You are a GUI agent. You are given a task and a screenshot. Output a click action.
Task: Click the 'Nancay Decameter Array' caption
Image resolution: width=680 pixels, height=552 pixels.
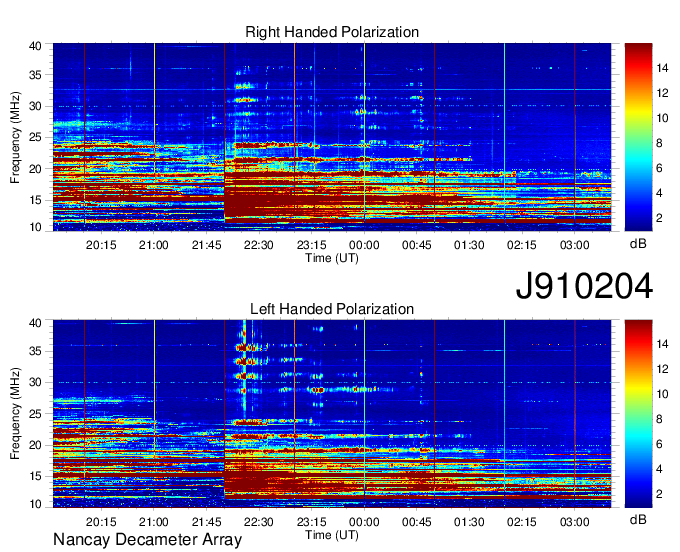147,540
